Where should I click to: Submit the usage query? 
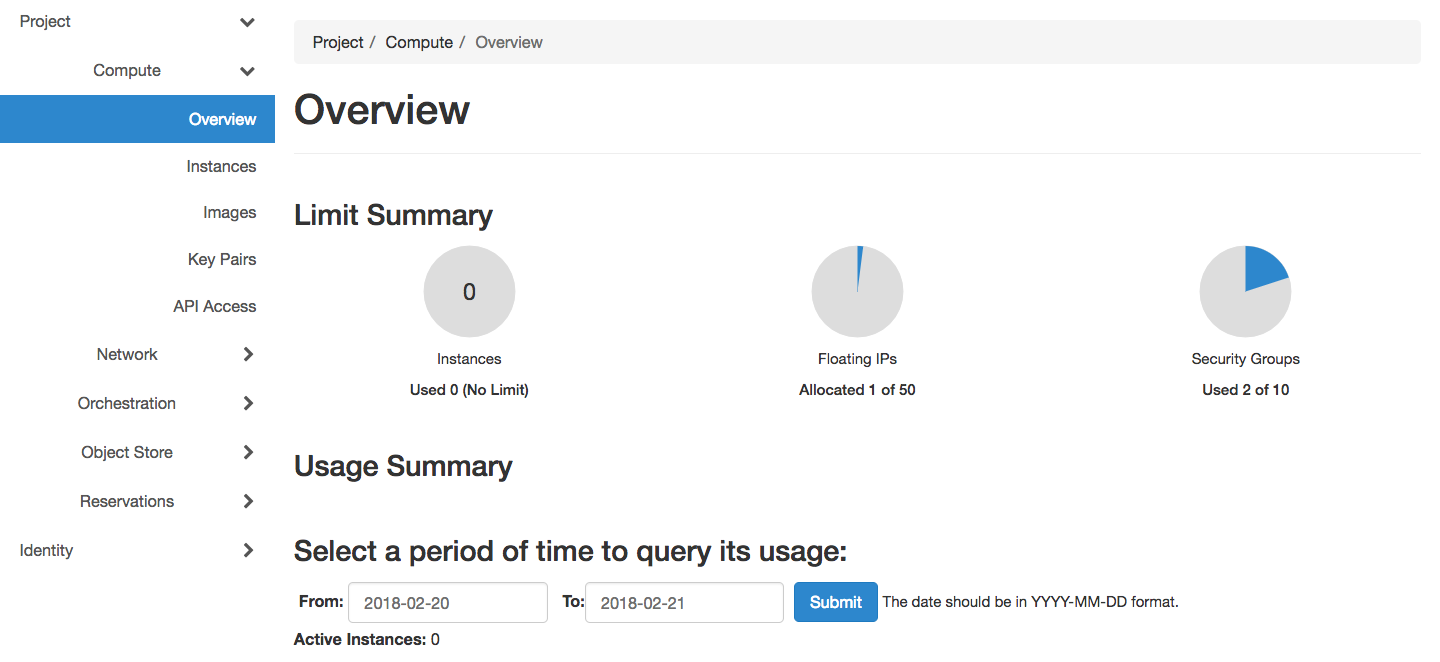[836, 602]
